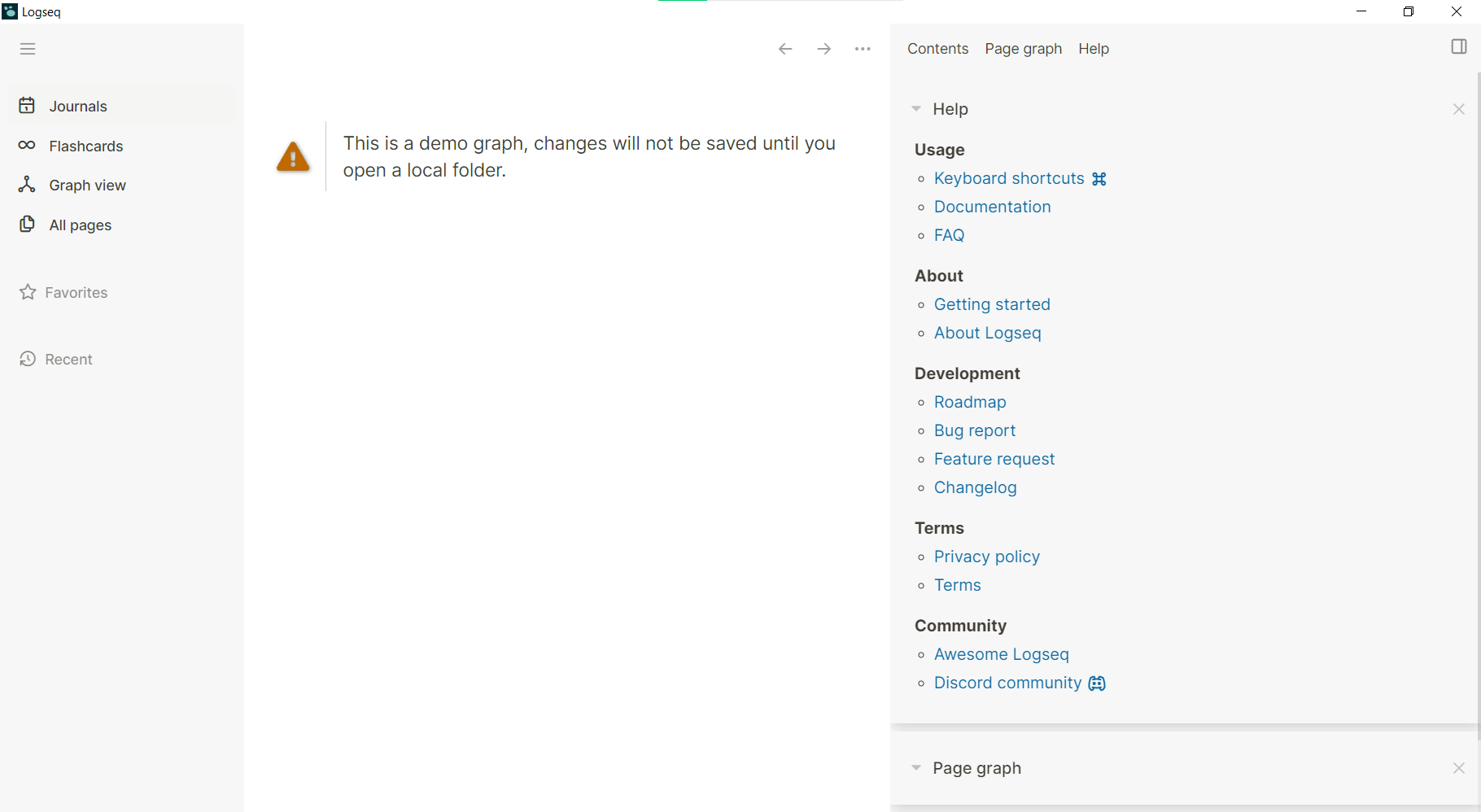
Task: Toggle the right sidebar panel icon
Action: [1459, 46]
